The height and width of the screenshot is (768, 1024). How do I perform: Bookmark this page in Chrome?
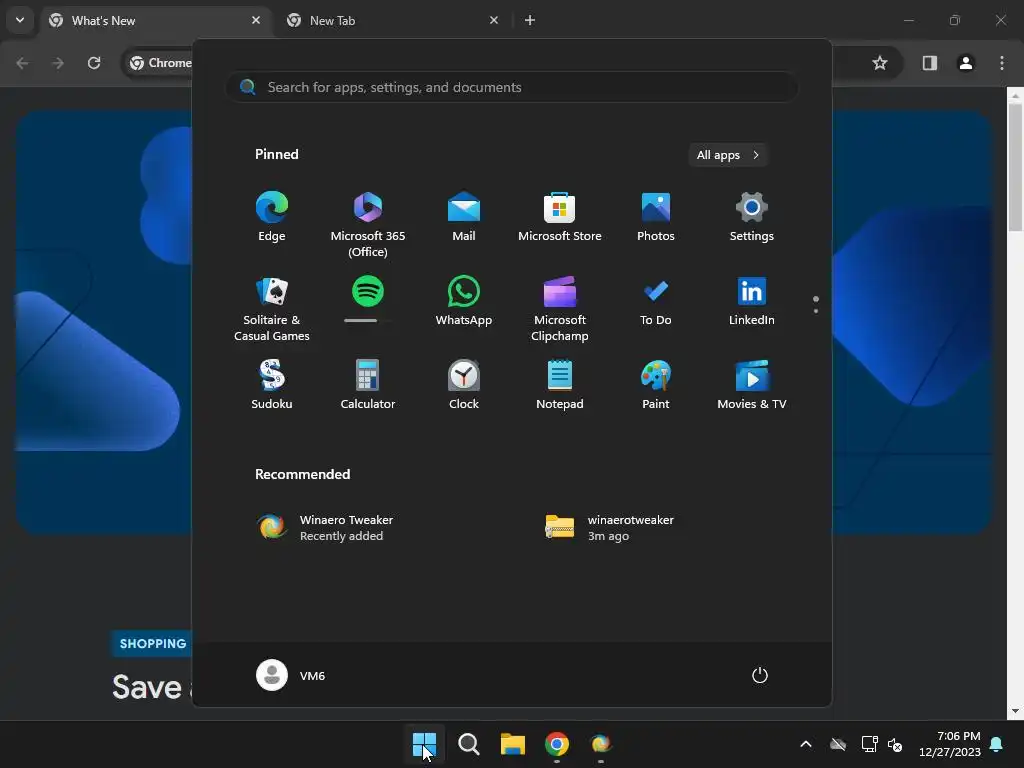(x=880, y=63)
